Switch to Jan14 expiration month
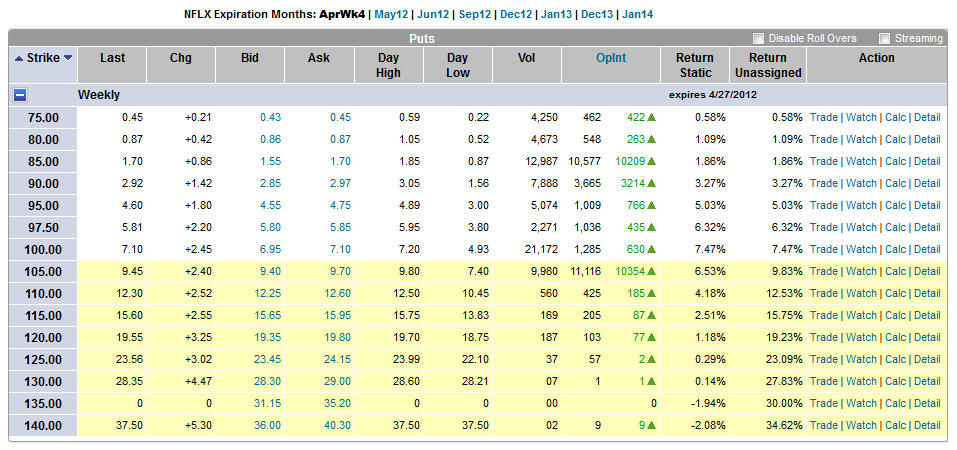 [x=638, y=14]
